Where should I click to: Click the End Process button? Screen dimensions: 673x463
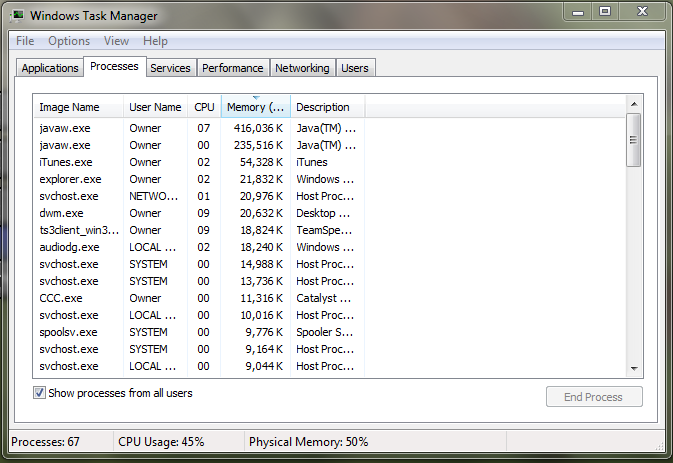594,396
